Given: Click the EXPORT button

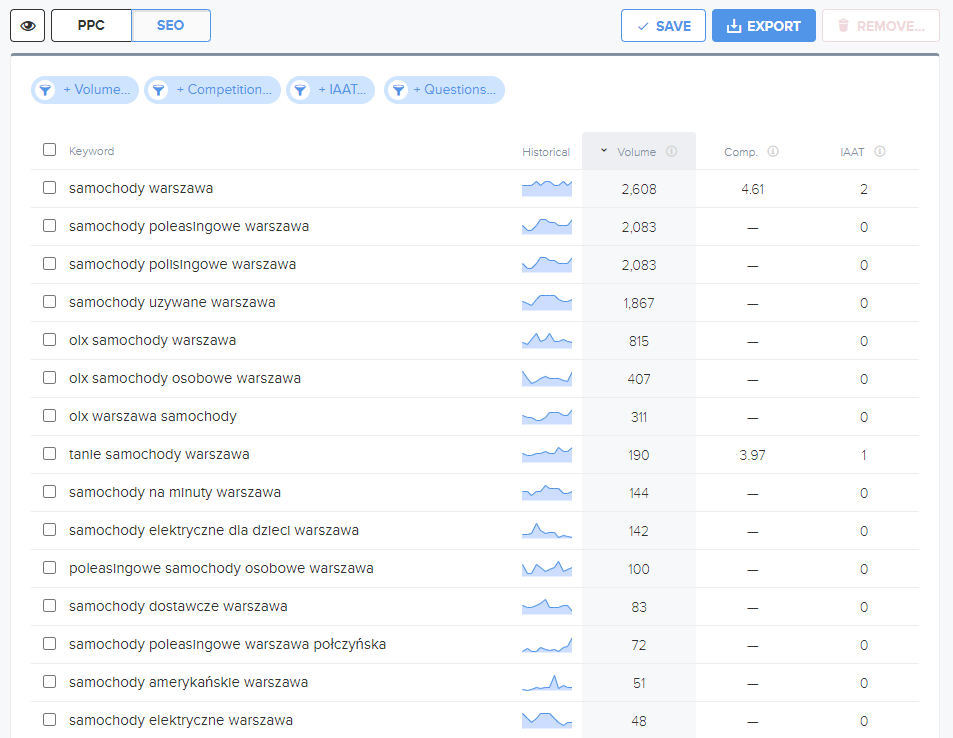Looking at the screenshot, I should 764,26.
